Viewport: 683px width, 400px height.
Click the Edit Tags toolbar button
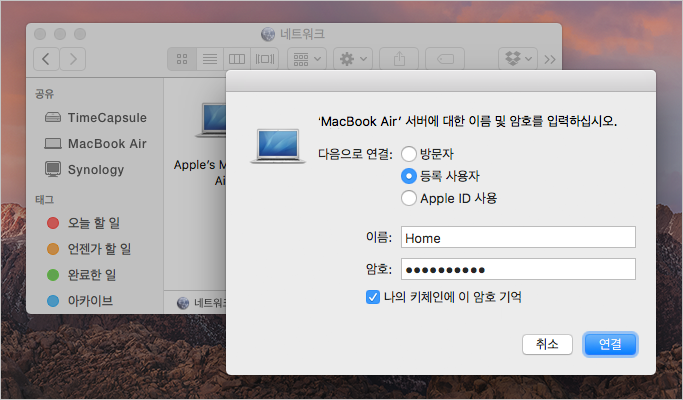pyautogui.click(x=445, y=59)
